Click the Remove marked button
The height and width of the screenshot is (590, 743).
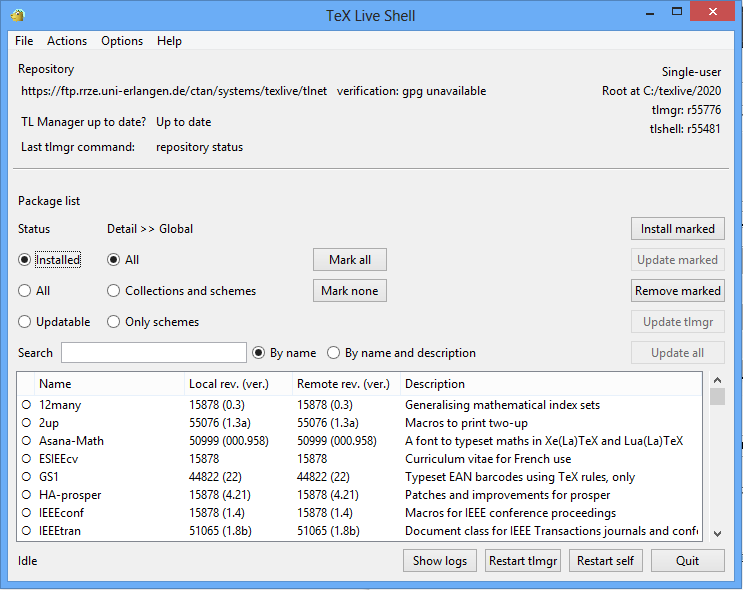pyautogui.click(x=678, y=290)
